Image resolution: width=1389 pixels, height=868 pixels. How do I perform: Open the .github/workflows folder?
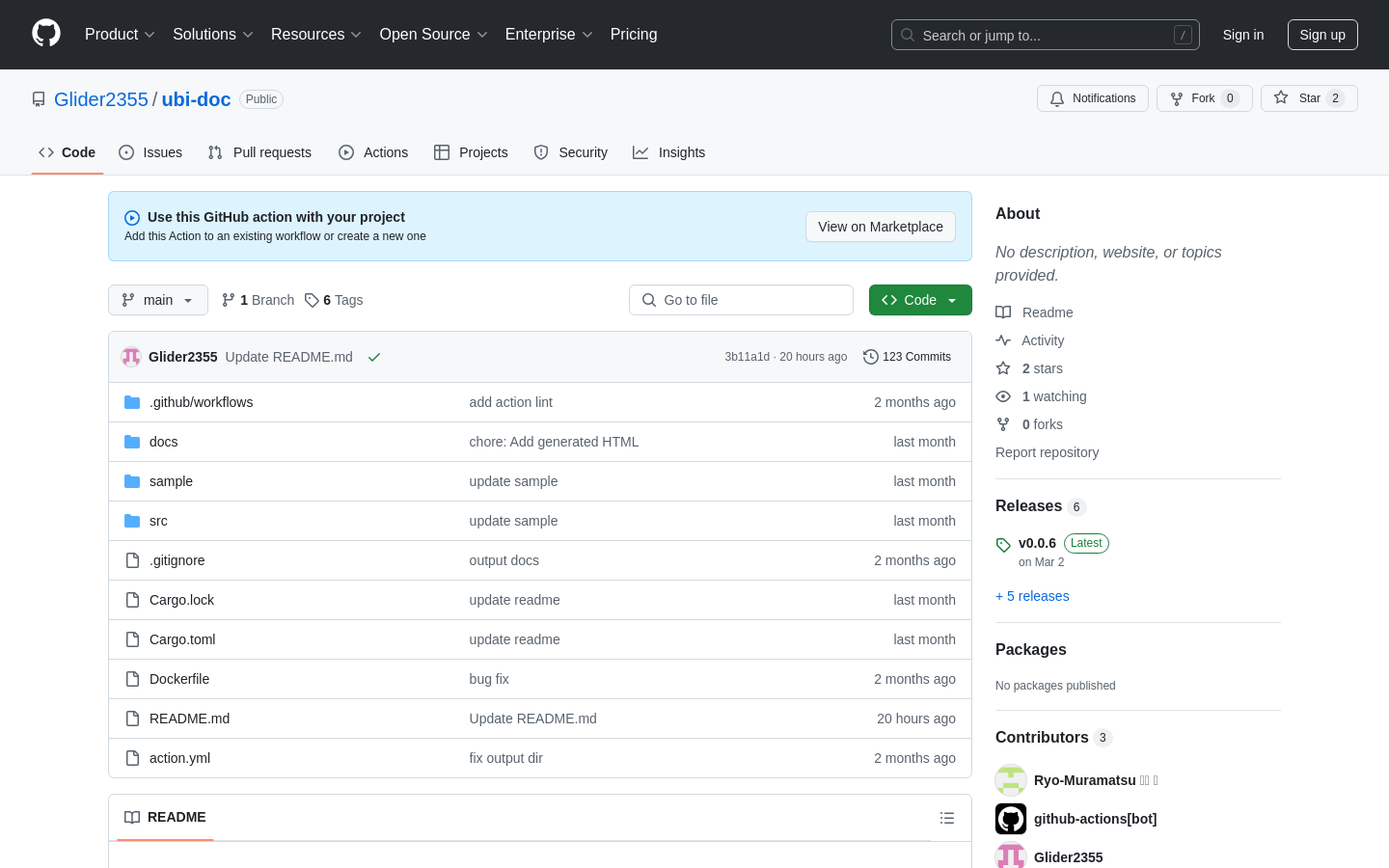click(202, 402)
